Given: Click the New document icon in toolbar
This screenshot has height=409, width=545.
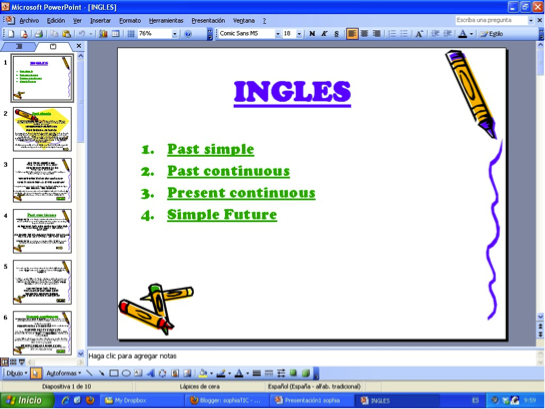Looking at the screenshot, I should tap(11, 34).
